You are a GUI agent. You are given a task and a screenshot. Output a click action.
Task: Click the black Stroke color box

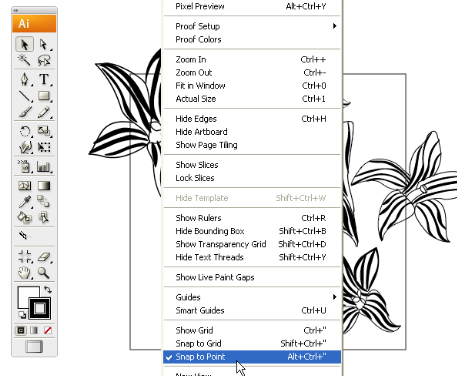coord(40,308)
